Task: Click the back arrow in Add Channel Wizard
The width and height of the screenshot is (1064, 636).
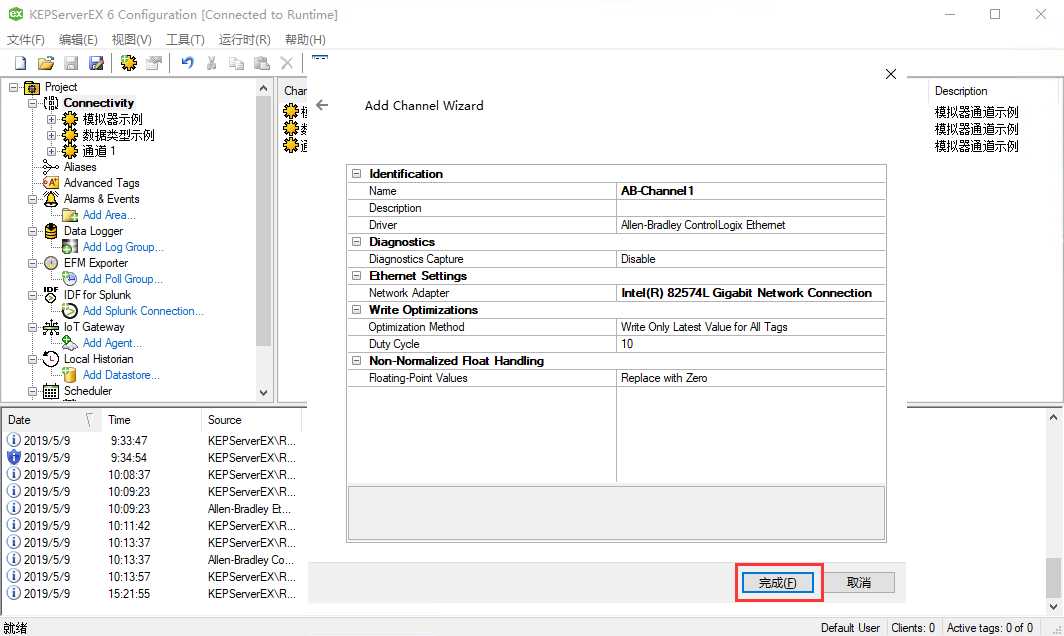Action: click(x=322, y=105)
